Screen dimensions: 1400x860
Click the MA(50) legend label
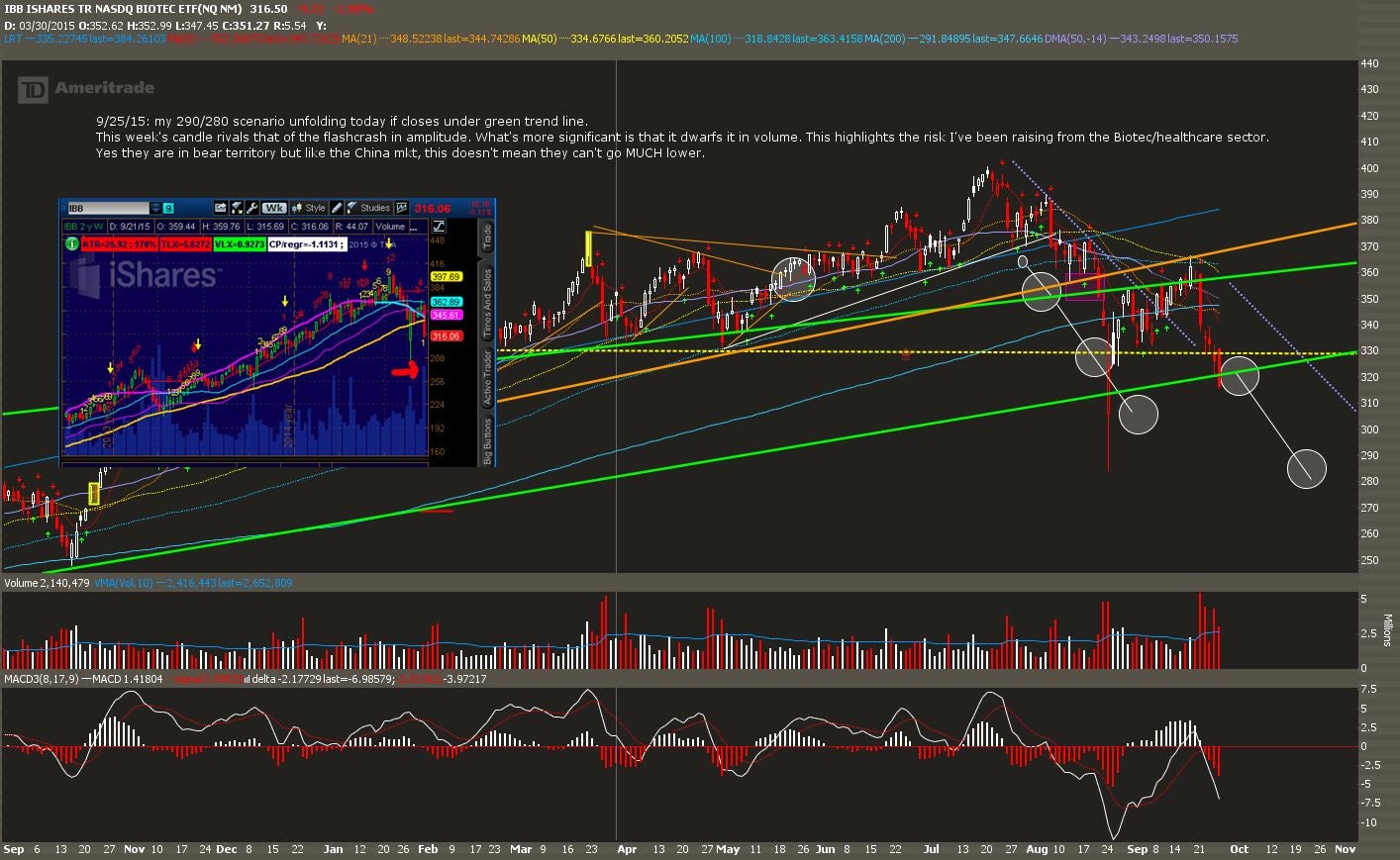540,39
